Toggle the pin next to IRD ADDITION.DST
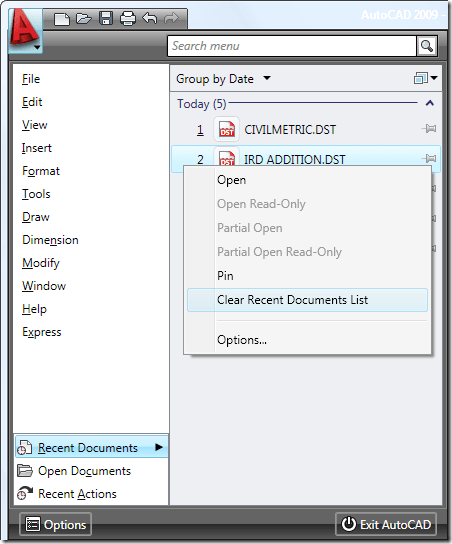 click(429, 159)
